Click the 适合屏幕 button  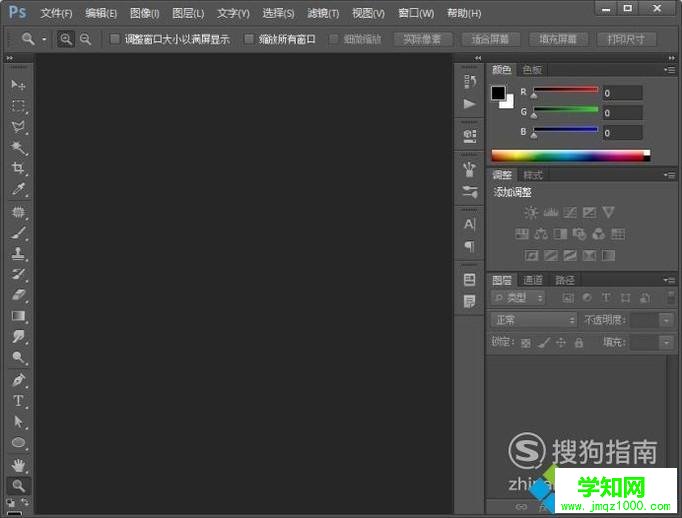click(x=490, y=40)
